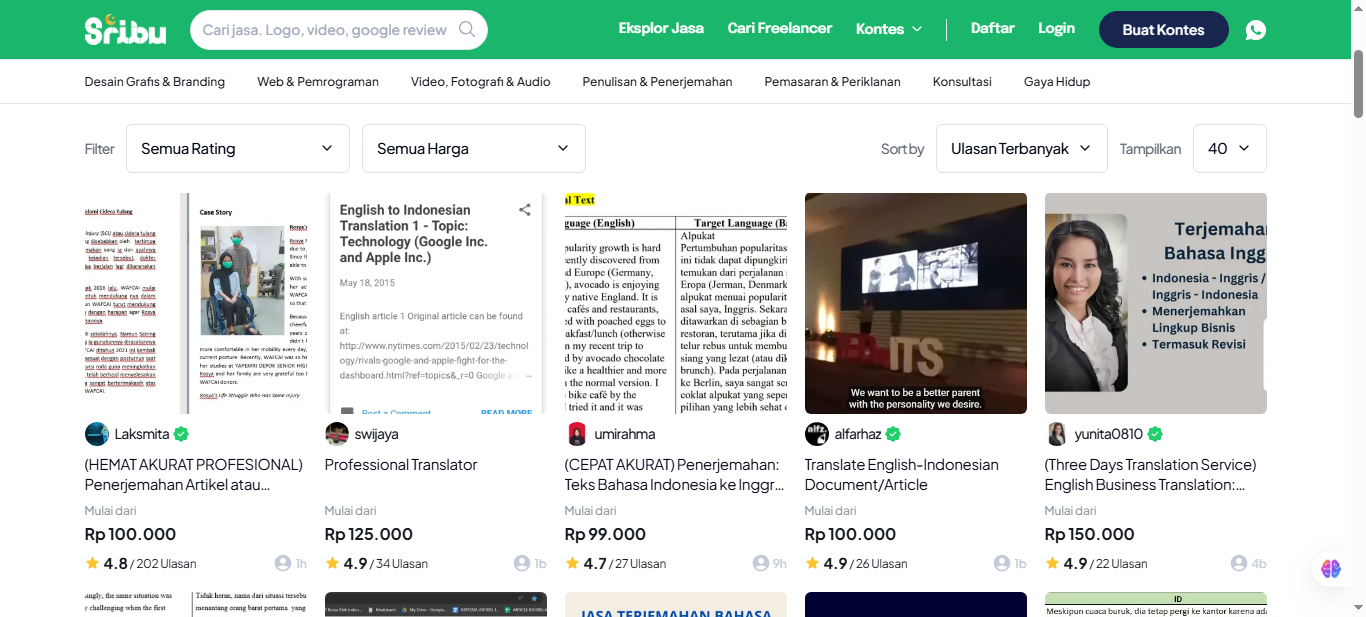Click the star icon beside 4.9 / 34 Ulasan

332,563
